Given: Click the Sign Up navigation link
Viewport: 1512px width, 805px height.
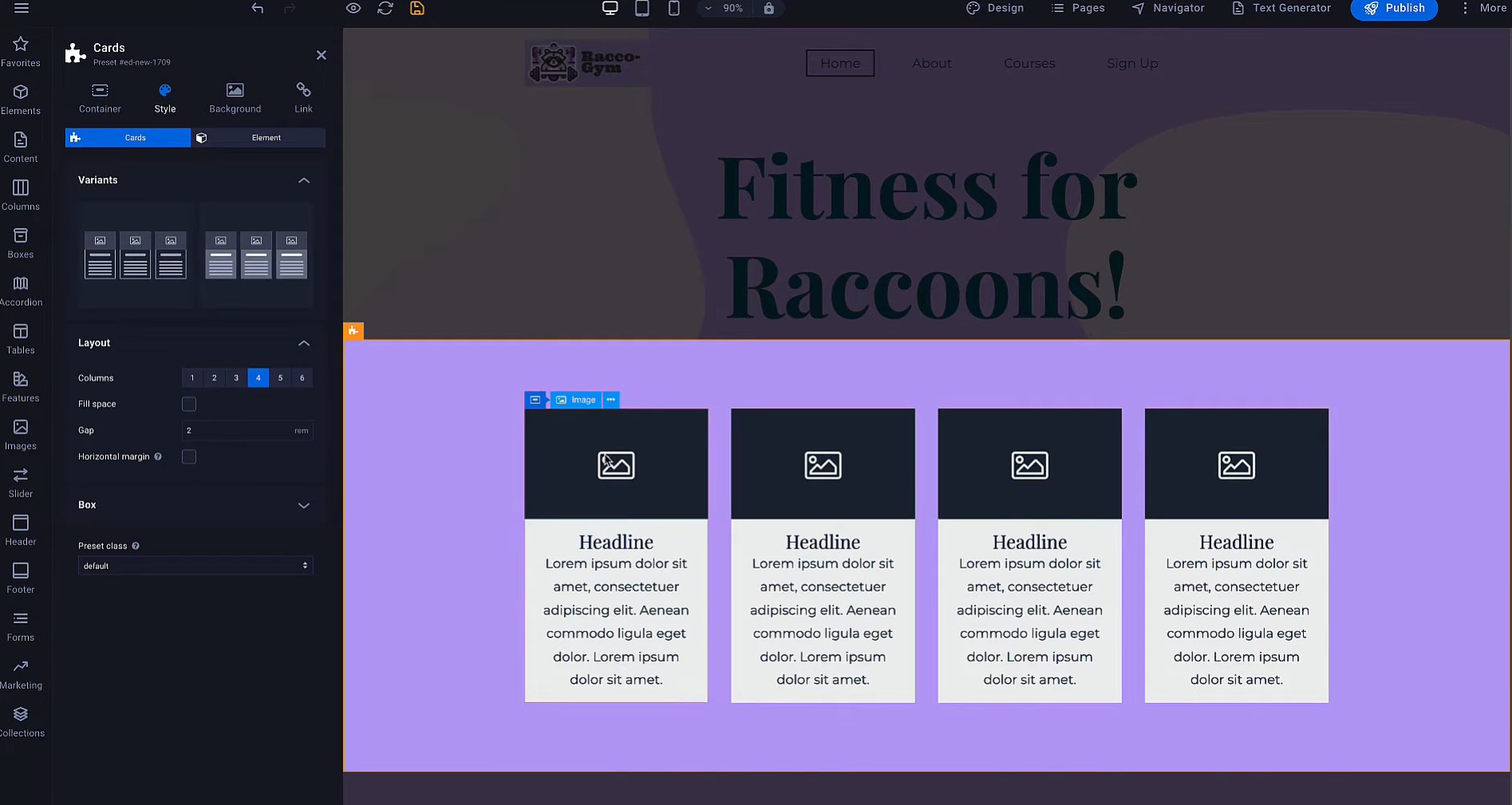Looking at the screenshot, I should tap(1132, 63).
